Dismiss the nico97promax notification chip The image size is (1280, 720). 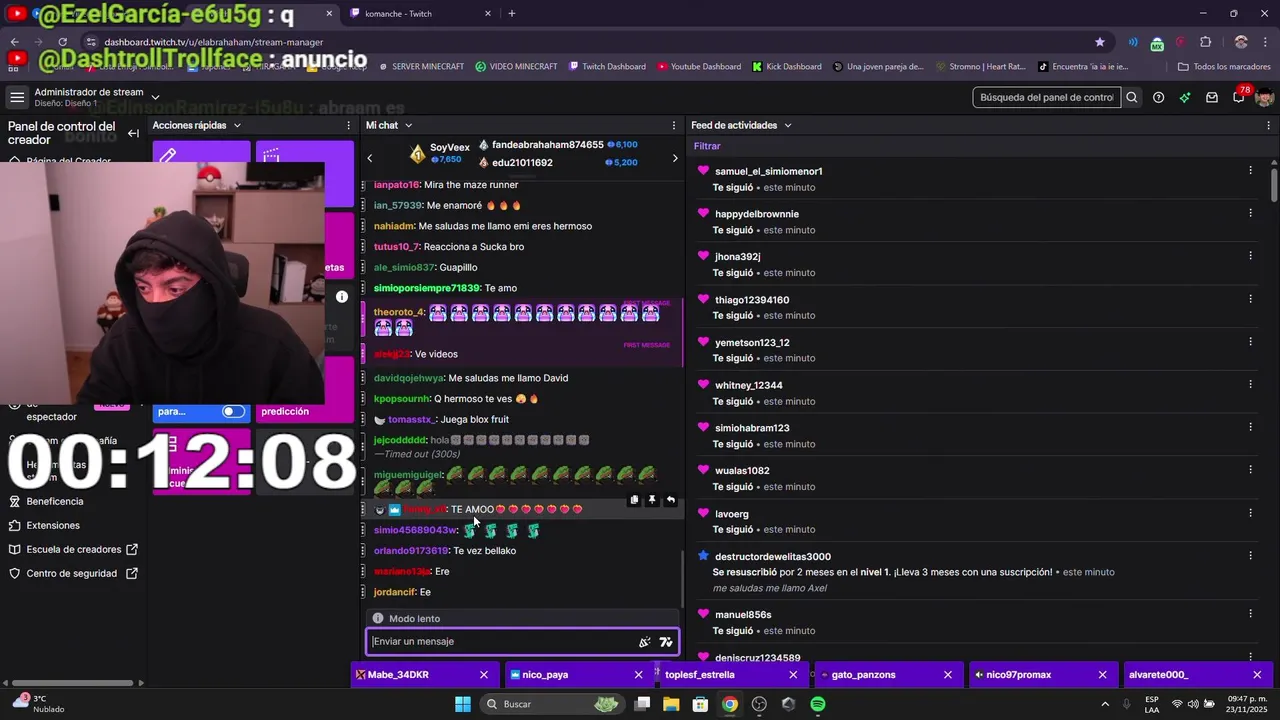coord(1103,675)
